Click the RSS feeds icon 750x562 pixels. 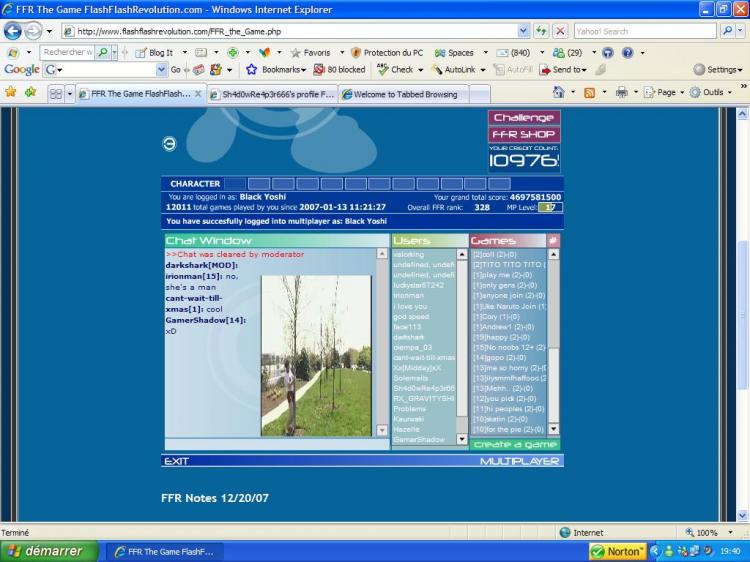pyautogui.click(x=589, y=93)
